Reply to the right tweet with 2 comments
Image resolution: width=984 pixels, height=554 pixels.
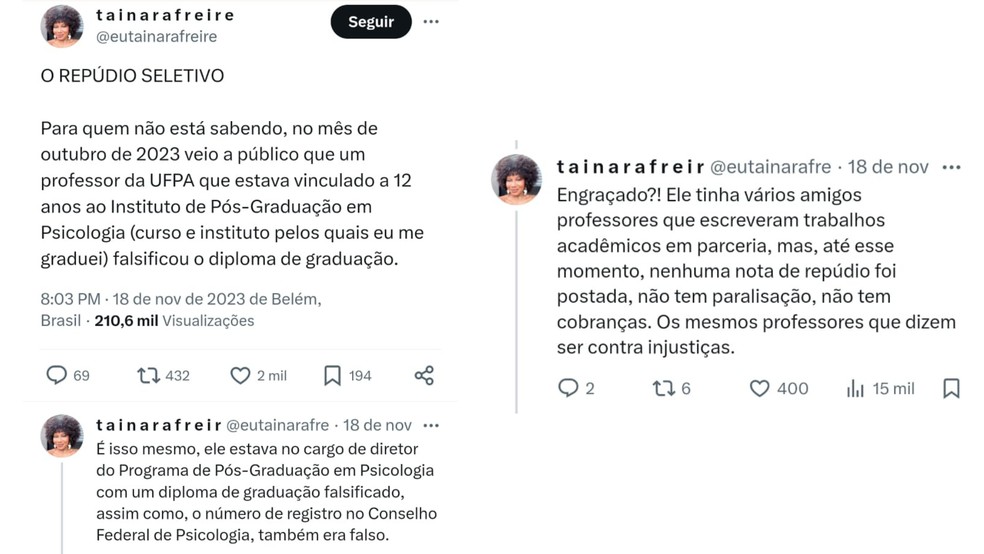tap(568, 388)
